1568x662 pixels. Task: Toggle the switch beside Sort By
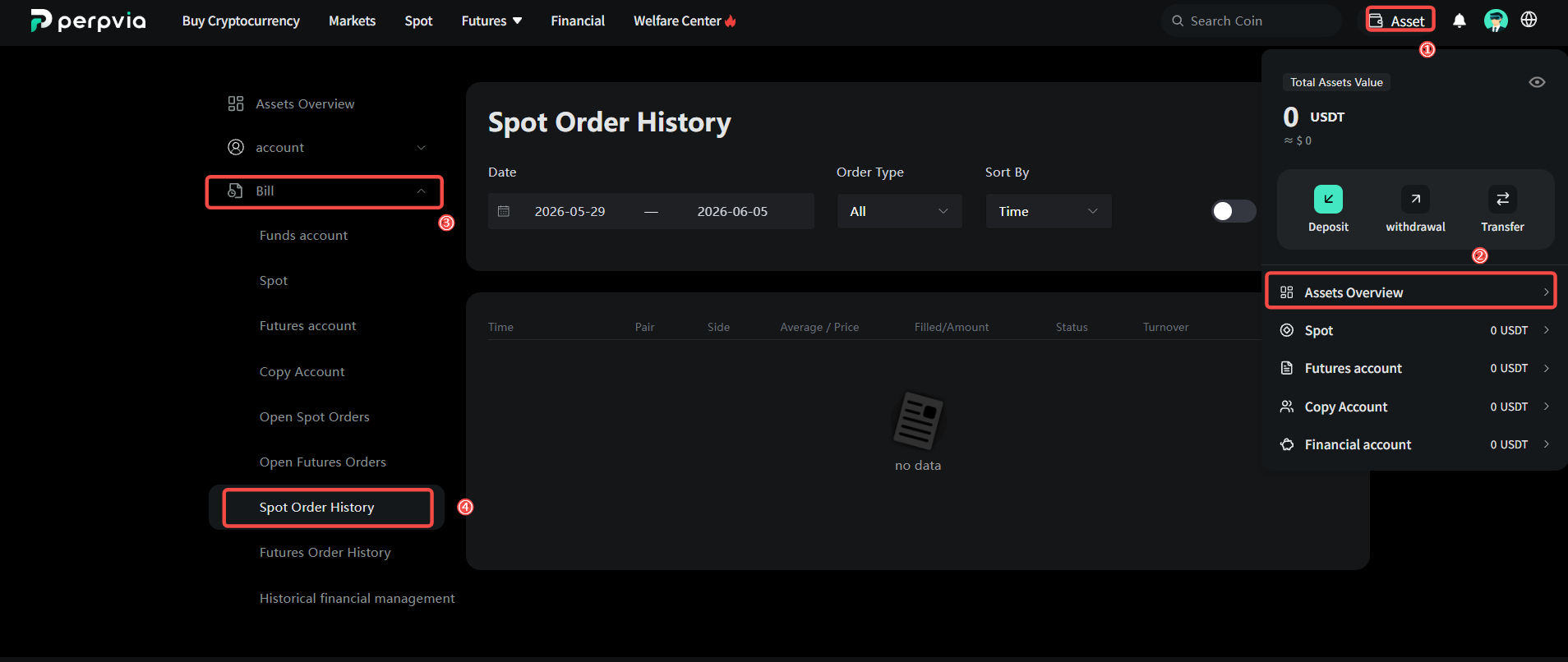pyautogui.click(x=1234, y=211)
